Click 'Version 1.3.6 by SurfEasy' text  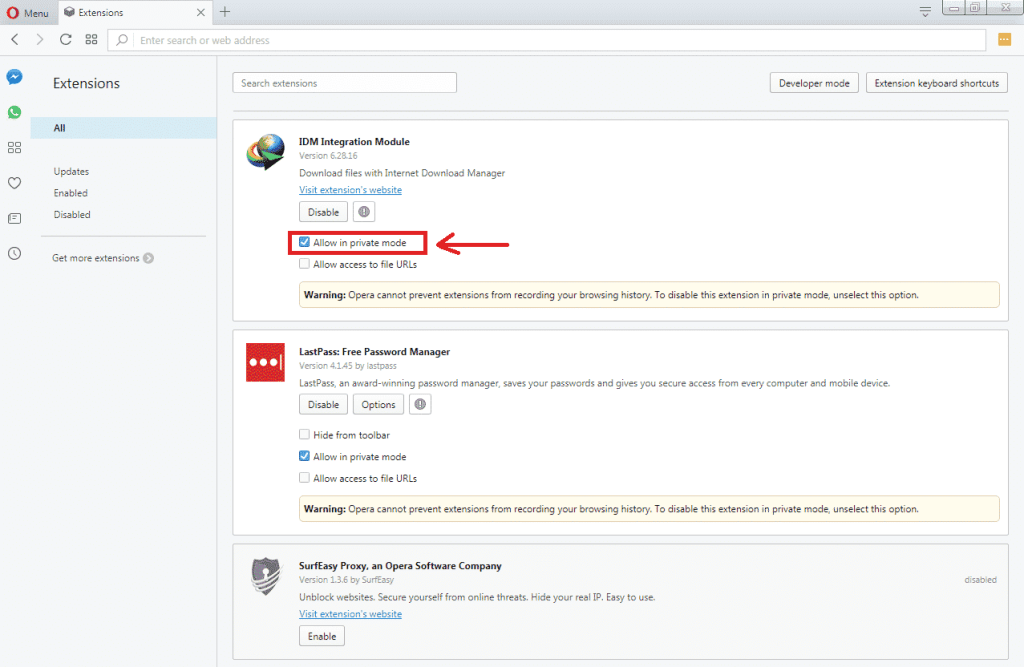tap(346, 579)
